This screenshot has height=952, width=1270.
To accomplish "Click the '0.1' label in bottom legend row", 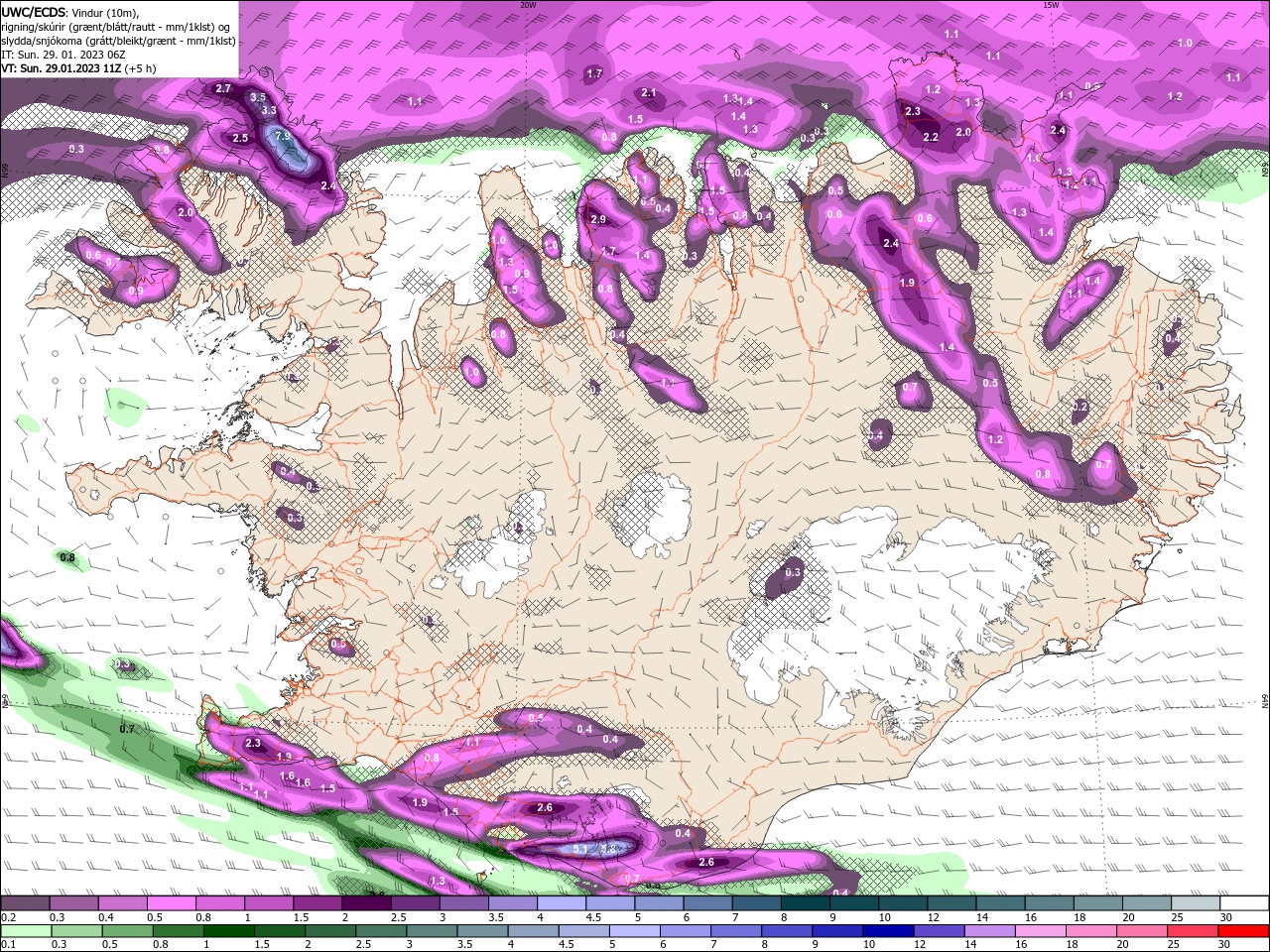I will [x=8, y=945].
